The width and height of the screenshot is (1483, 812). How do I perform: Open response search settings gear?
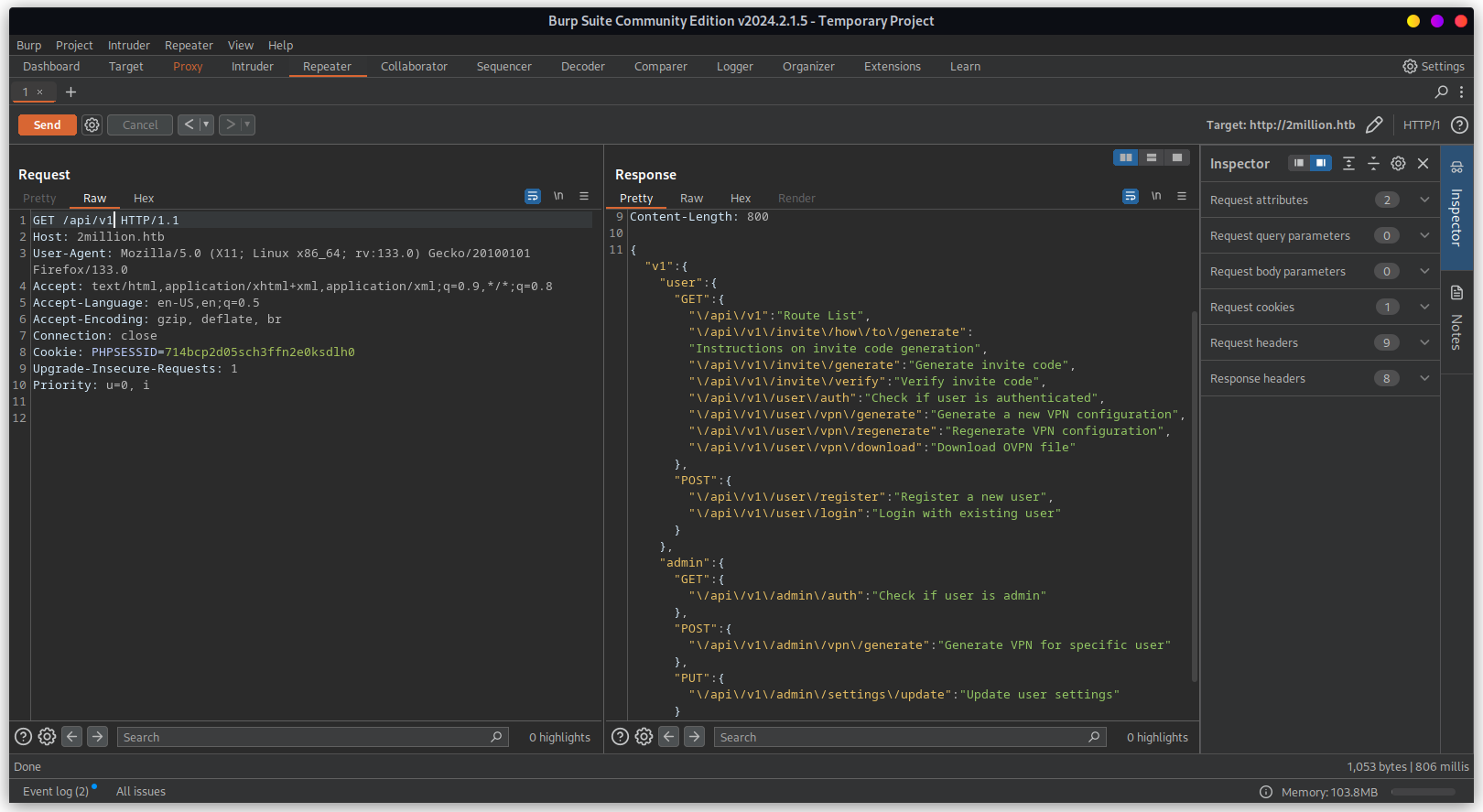pyautogui.click(x=644, y=737)
